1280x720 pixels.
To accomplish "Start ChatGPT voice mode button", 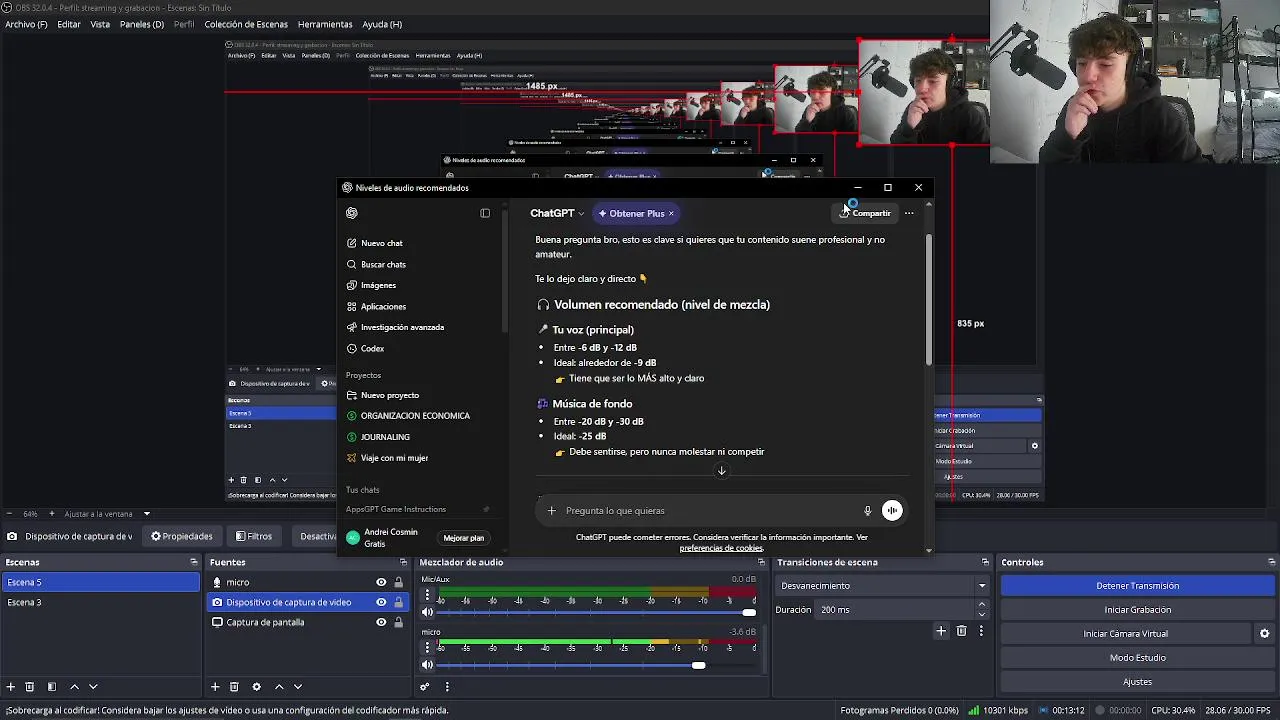I will [x=892, y=511].
